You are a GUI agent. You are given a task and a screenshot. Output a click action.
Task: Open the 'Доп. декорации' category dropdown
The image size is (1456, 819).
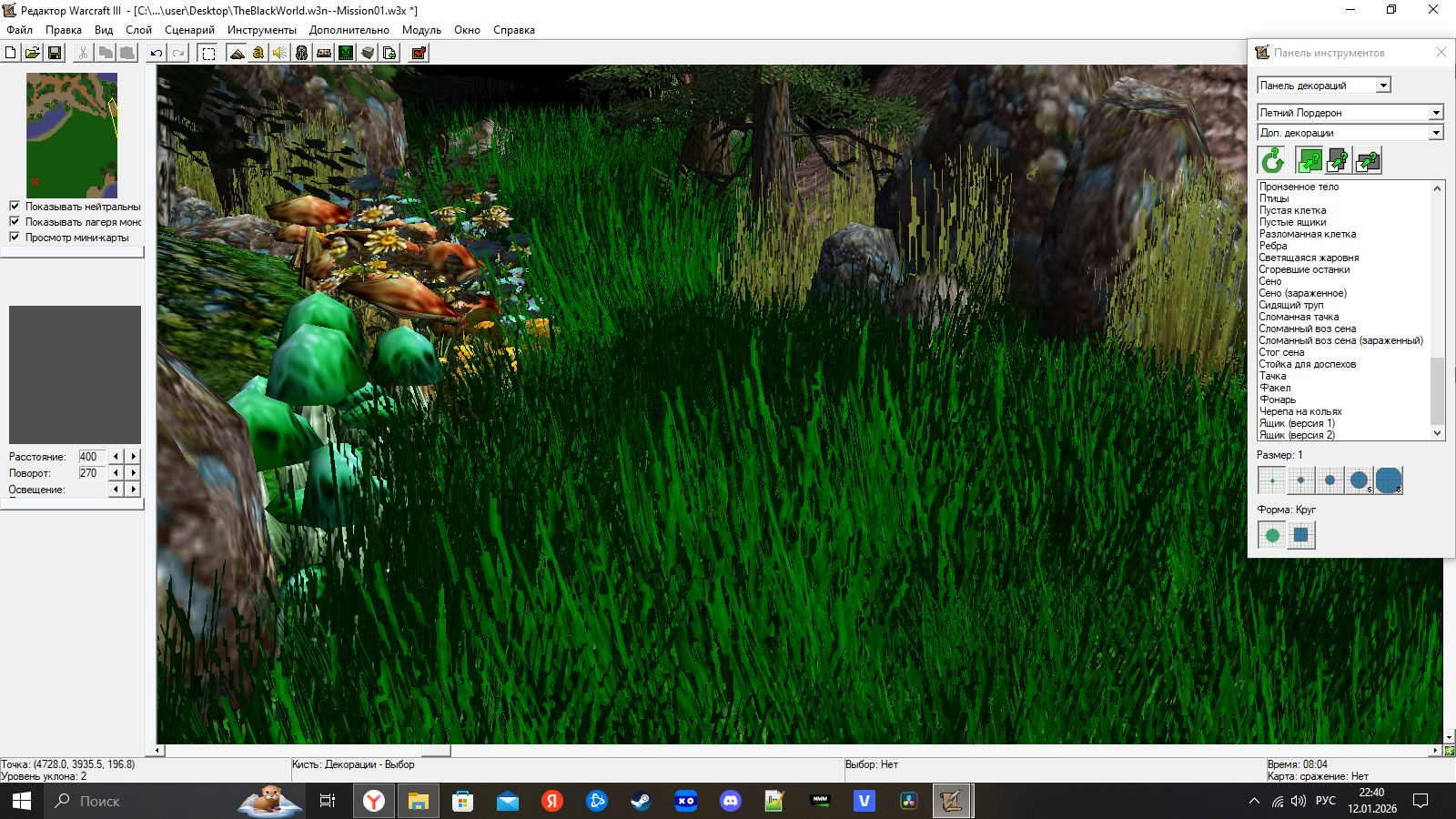1350,133
